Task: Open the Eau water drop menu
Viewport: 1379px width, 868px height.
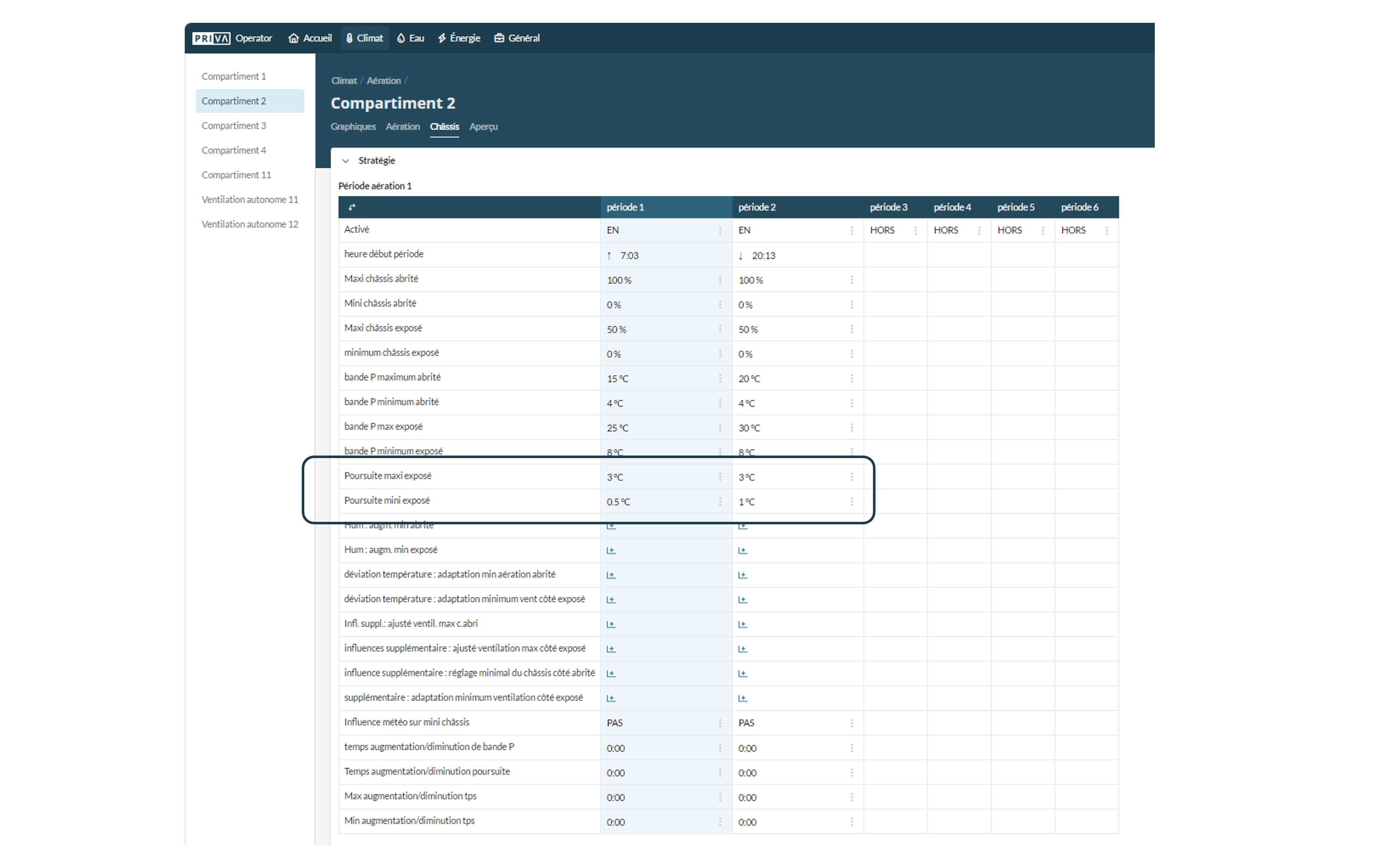Action: click(x=410, y=38)
